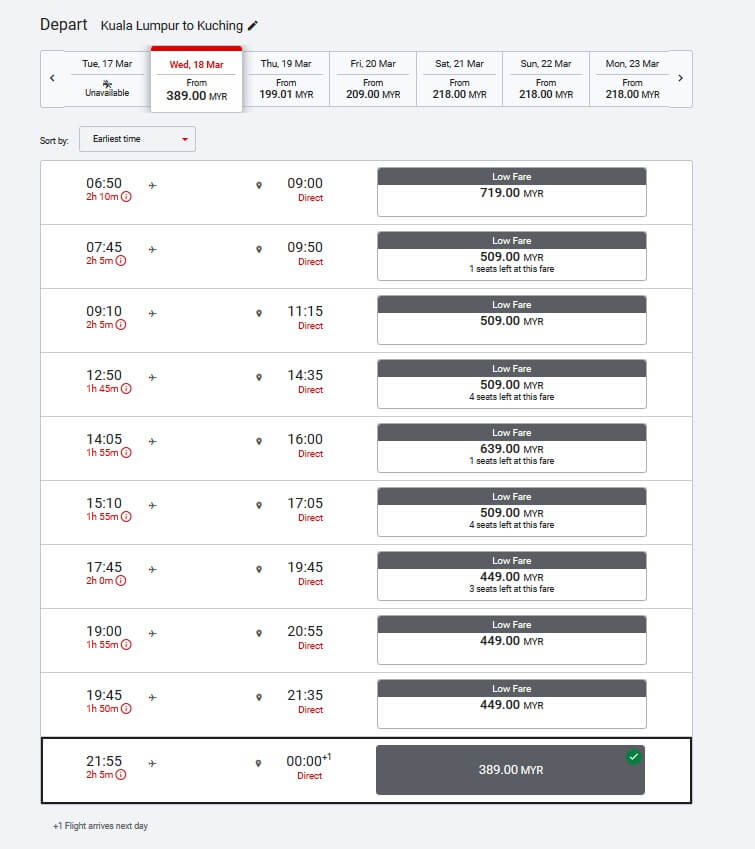Switch to the Sat, 21 Mar date tab

(459, 79)
